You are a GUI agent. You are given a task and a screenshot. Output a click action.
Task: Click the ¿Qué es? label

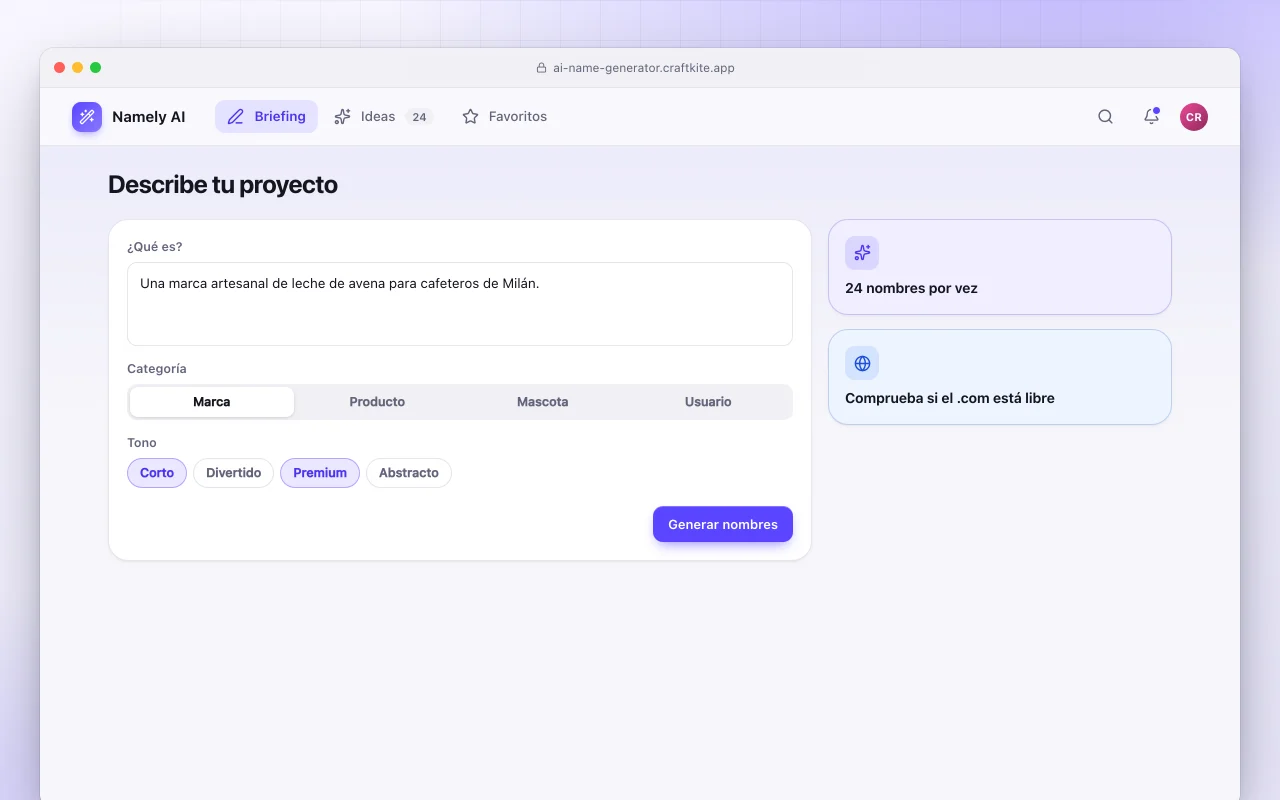[x=155, y=247]
